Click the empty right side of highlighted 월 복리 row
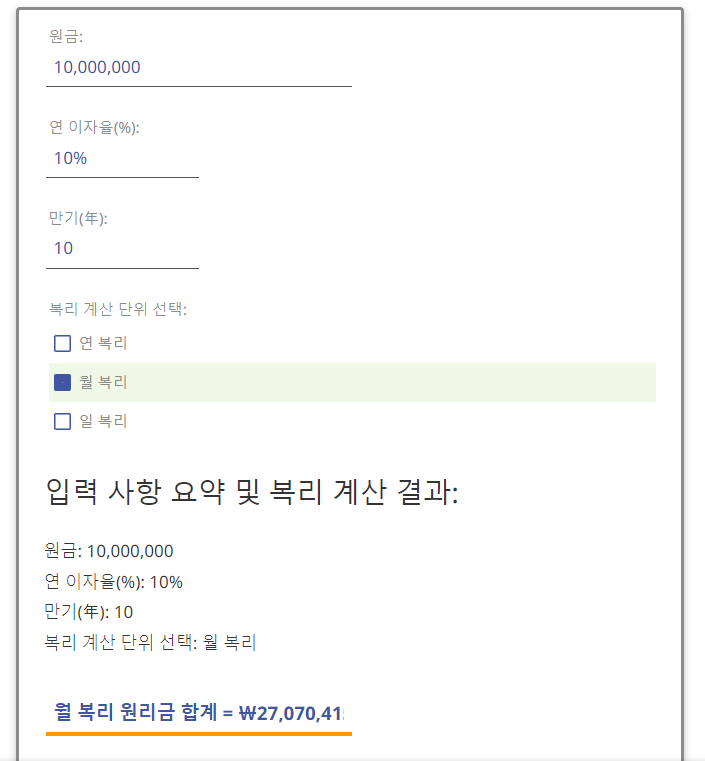The height and width of the screenshot is (761, 705). 450,382
